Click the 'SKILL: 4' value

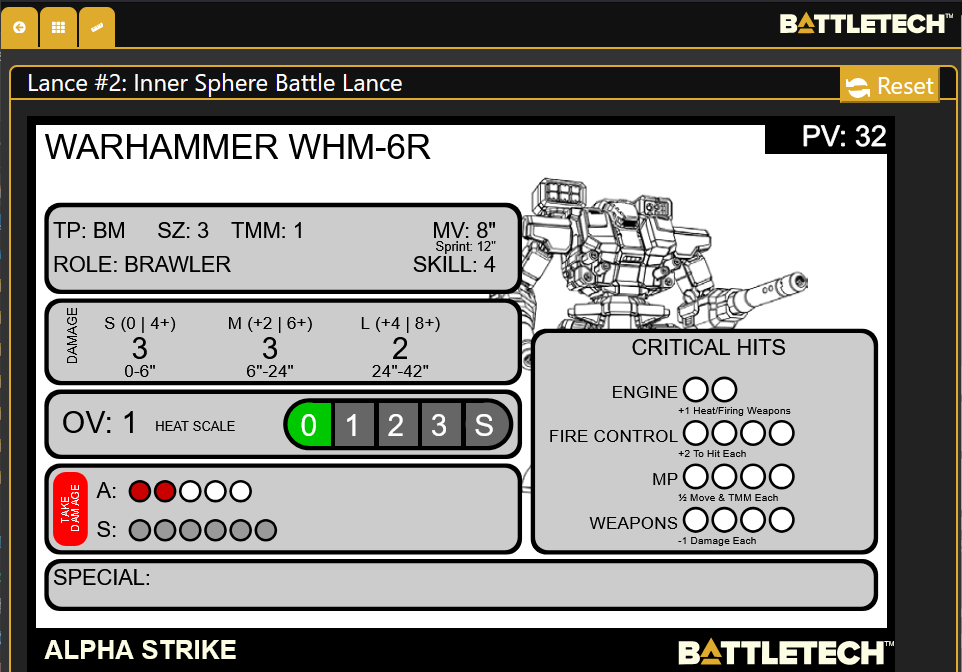coord(454,265)
